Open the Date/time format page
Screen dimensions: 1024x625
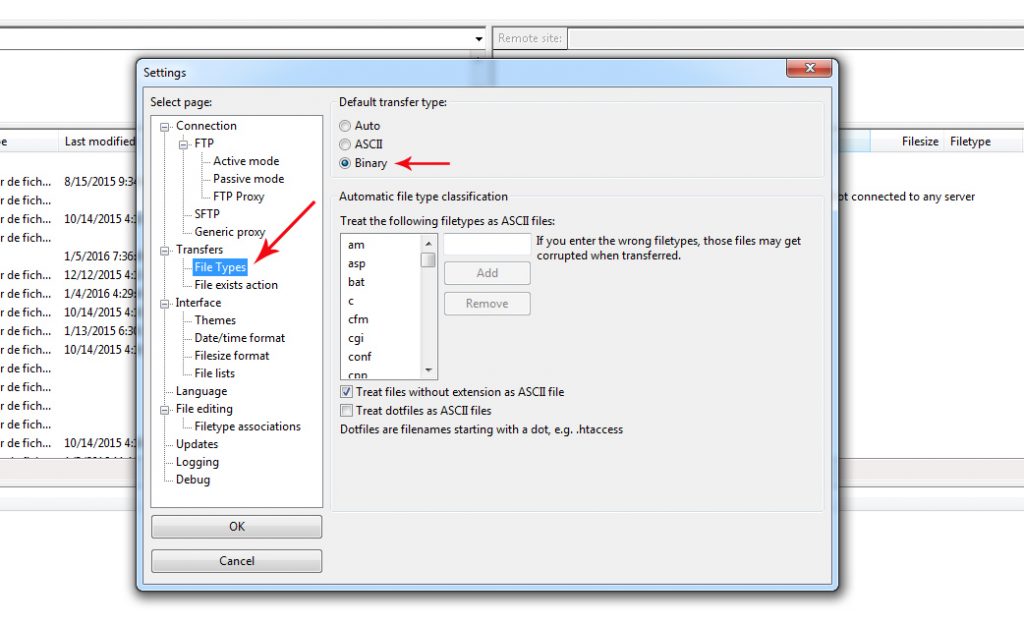click(x=240, y=338)
